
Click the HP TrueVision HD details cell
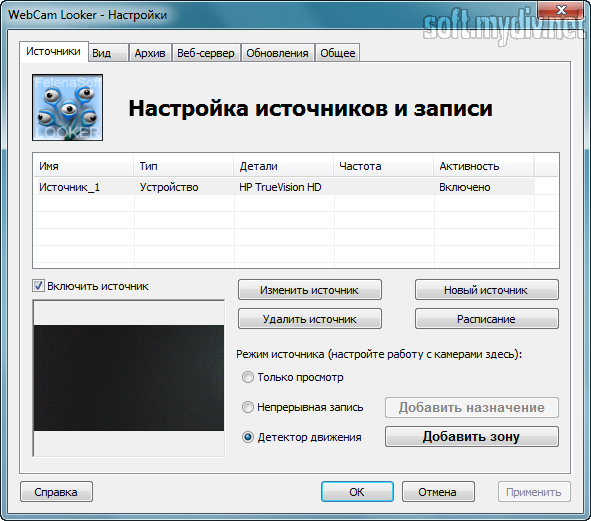point(280,187)
